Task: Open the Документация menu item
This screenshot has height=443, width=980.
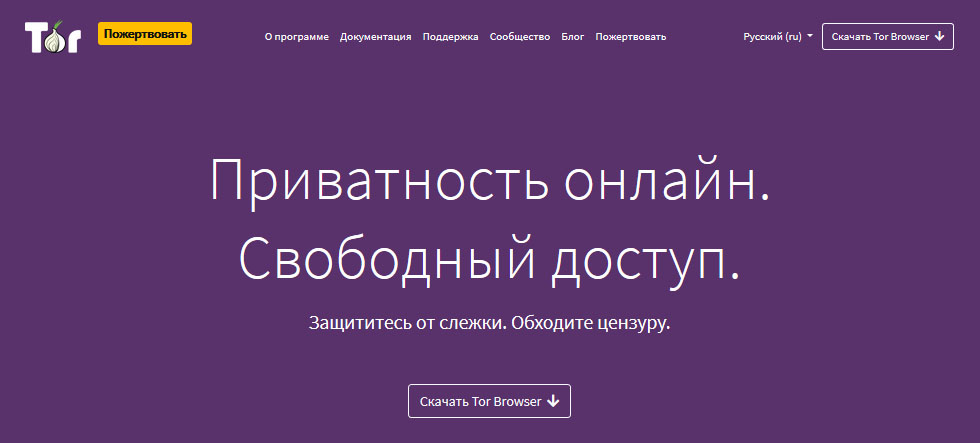Action: (376, 37)
